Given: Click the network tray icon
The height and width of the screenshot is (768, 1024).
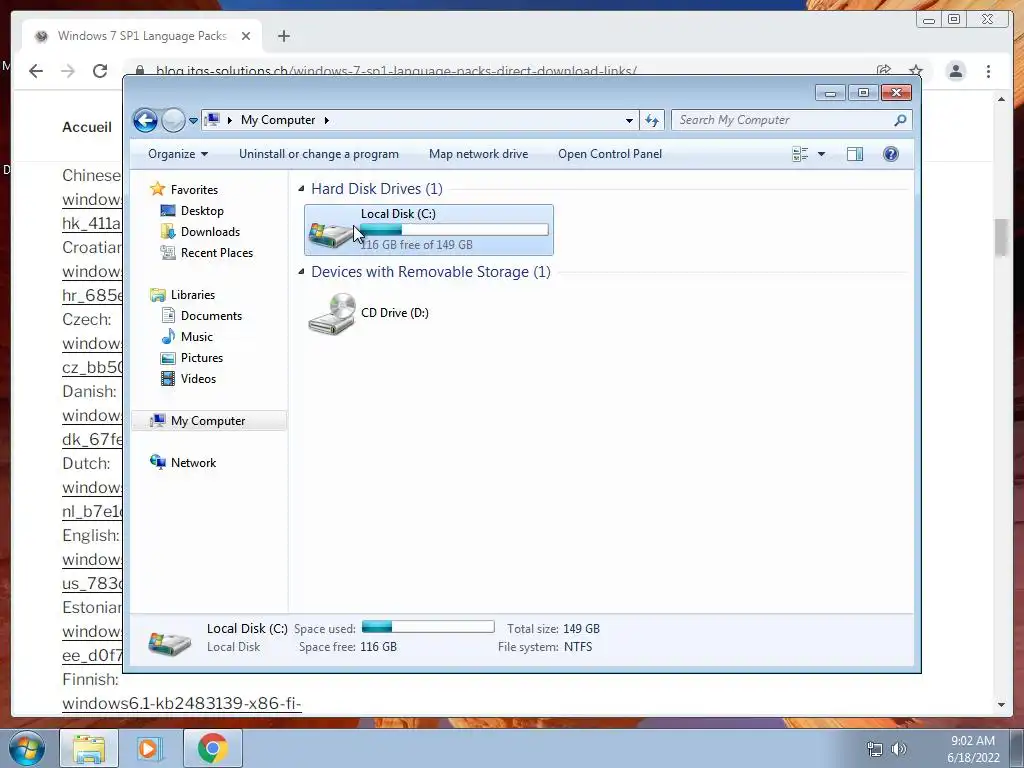Looking at the screenshot, I should (x=875, y=749).
